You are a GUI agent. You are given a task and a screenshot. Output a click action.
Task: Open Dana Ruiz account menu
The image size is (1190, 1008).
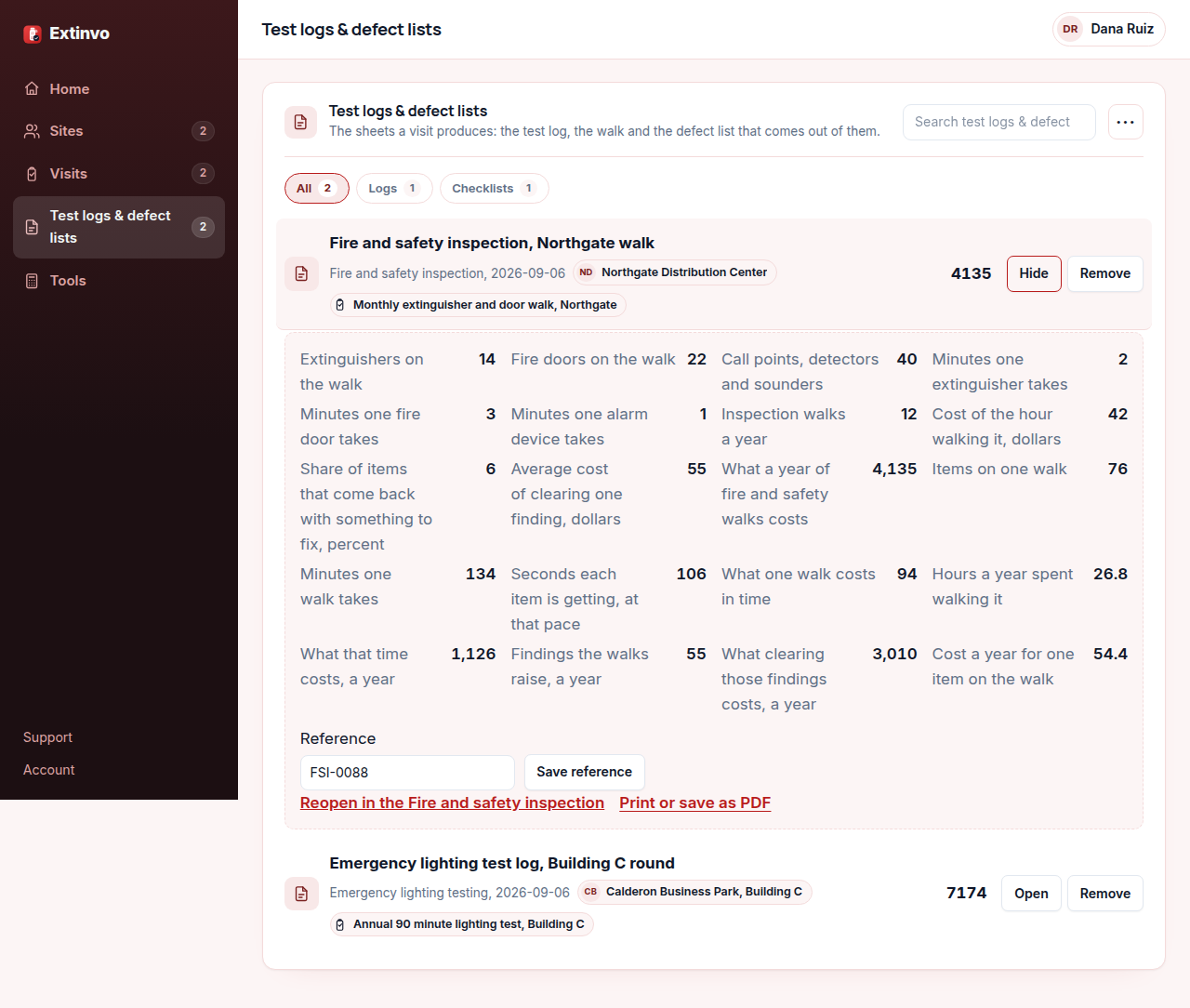(1109, 29)
